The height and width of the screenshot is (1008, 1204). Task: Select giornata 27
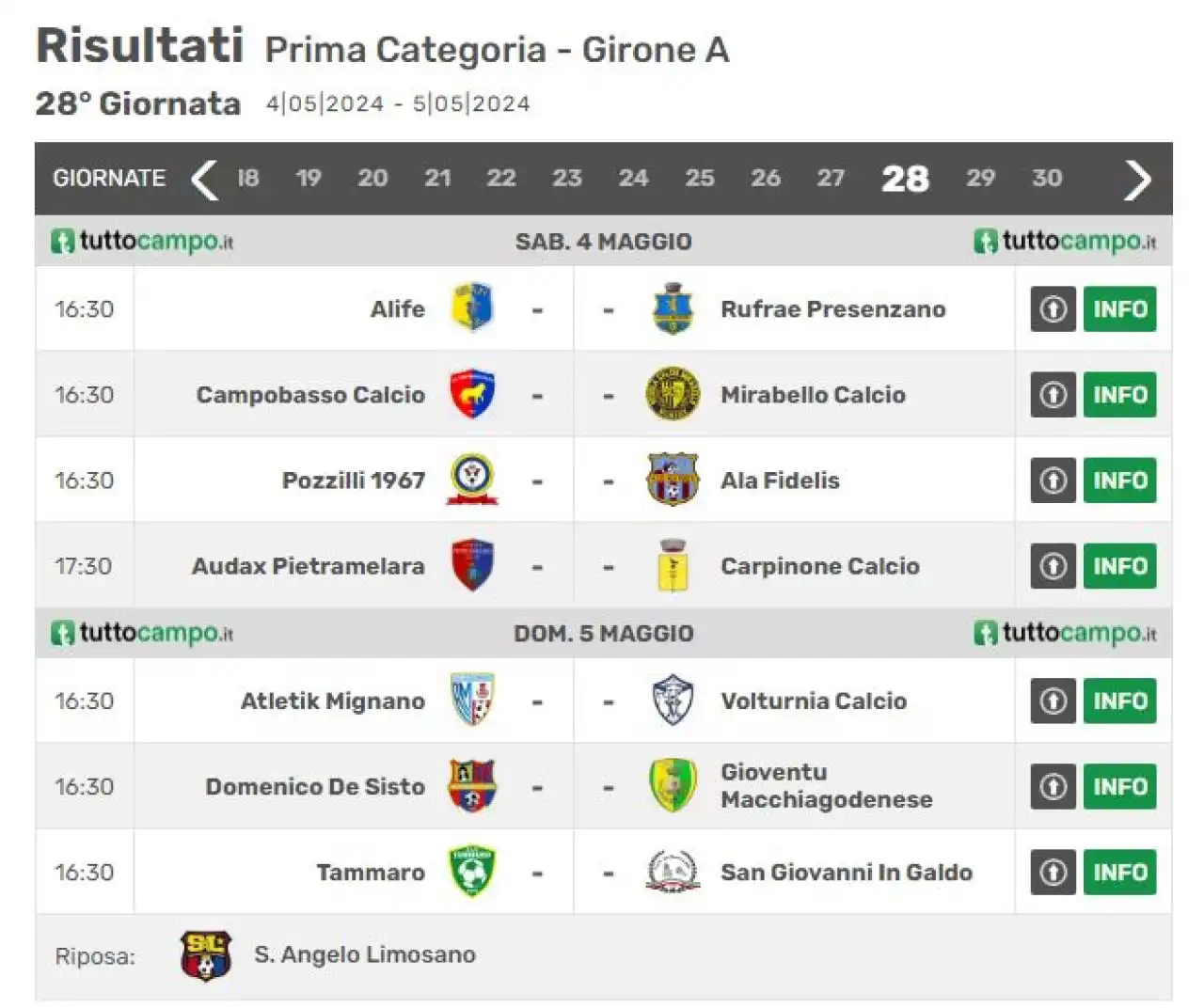coord(831,179)
